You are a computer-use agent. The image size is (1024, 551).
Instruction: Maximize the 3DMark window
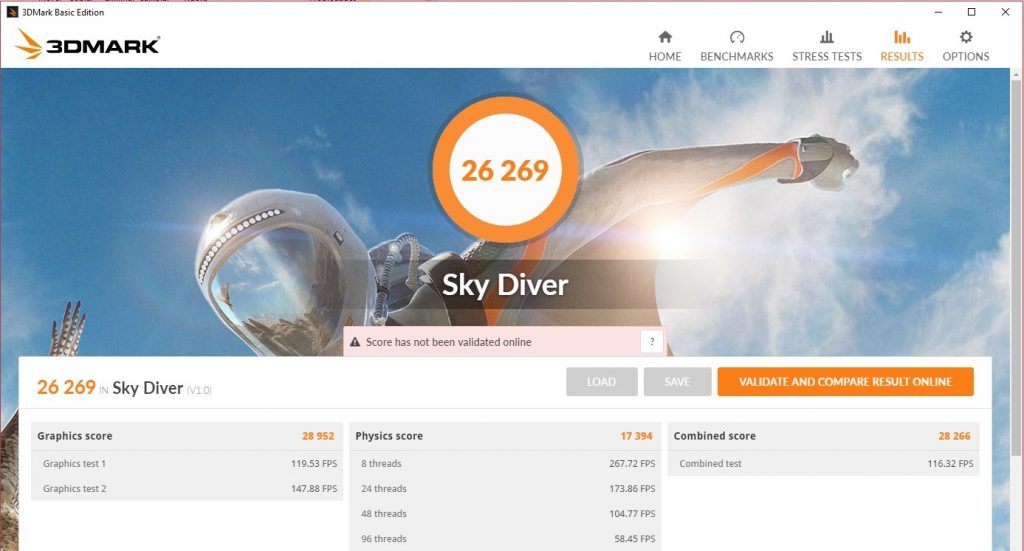[x=972, y=12]
